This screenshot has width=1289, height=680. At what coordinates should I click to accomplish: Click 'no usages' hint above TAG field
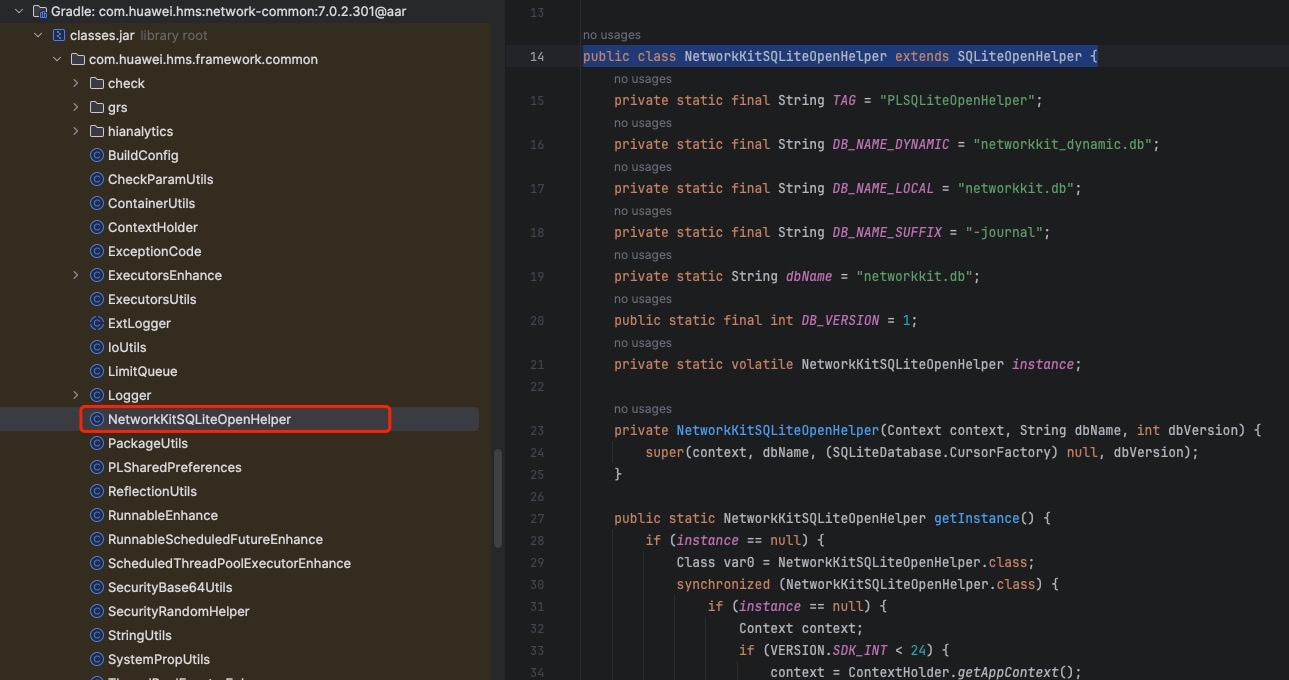coord(643,79)
